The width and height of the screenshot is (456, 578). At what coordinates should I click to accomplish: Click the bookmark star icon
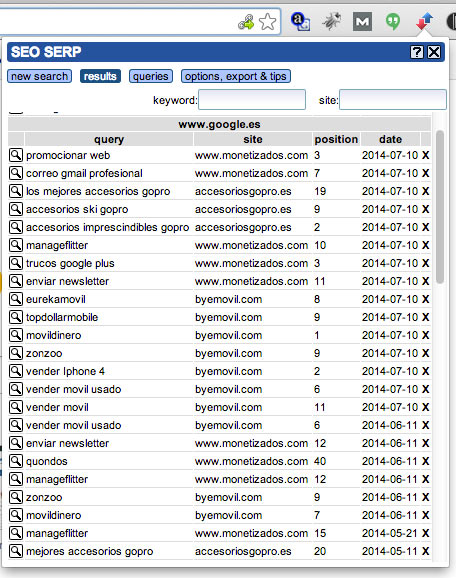click(x=267, y=21)
